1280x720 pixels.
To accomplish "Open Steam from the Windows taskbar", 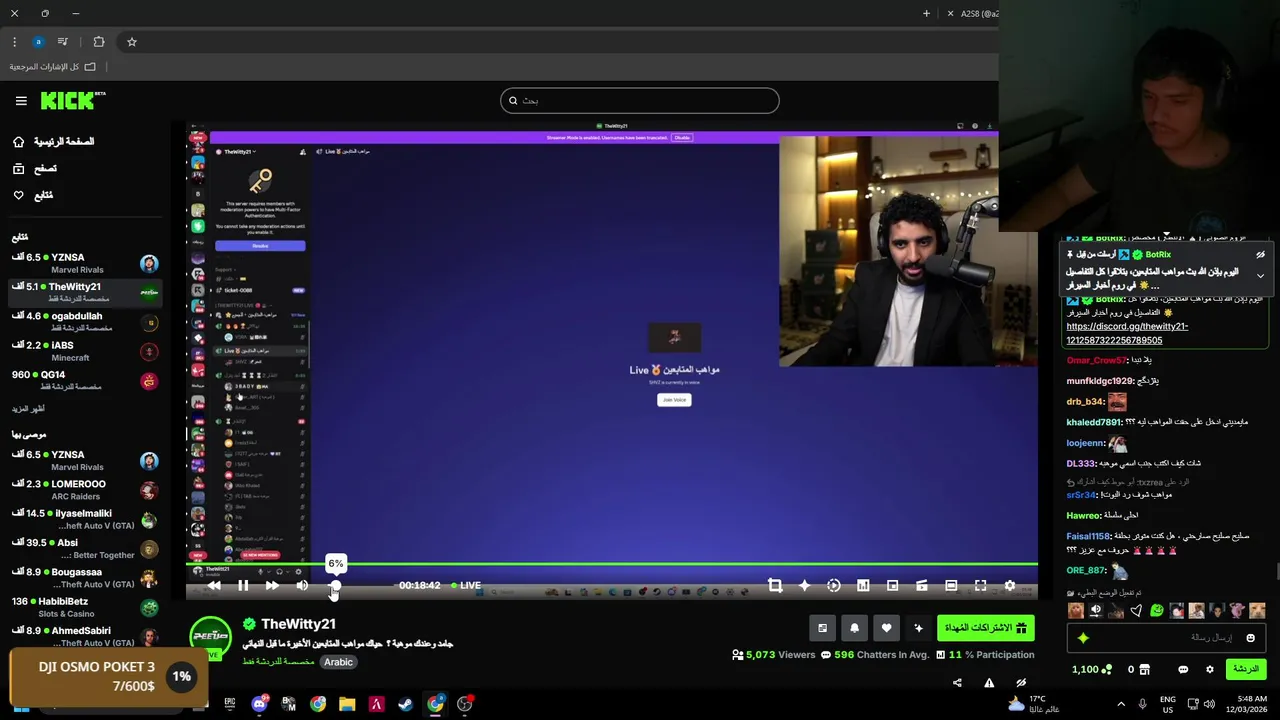I will [406, 704].
